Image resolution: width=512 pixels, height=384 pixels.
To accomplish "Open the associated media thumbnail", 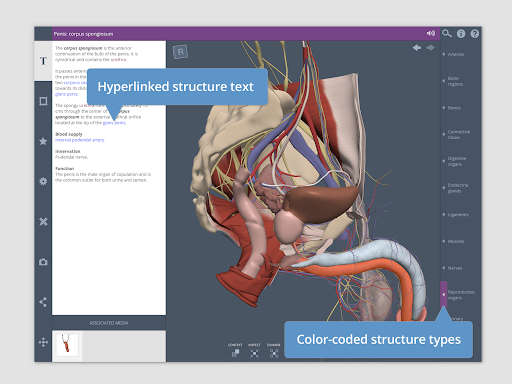I will pyautogui.click(x=67, y=345).
